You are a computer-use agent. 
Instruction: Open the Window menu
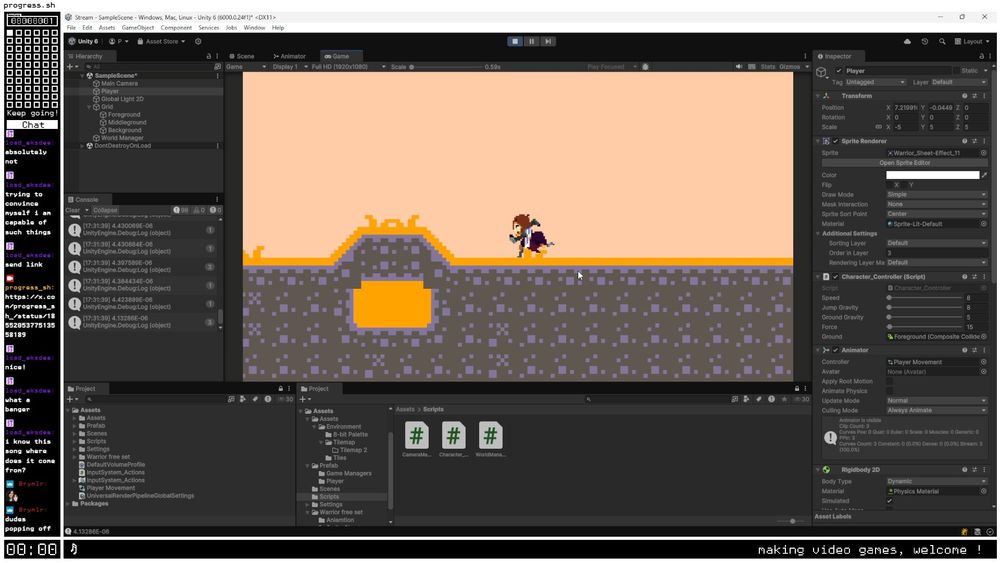[254, 28]
